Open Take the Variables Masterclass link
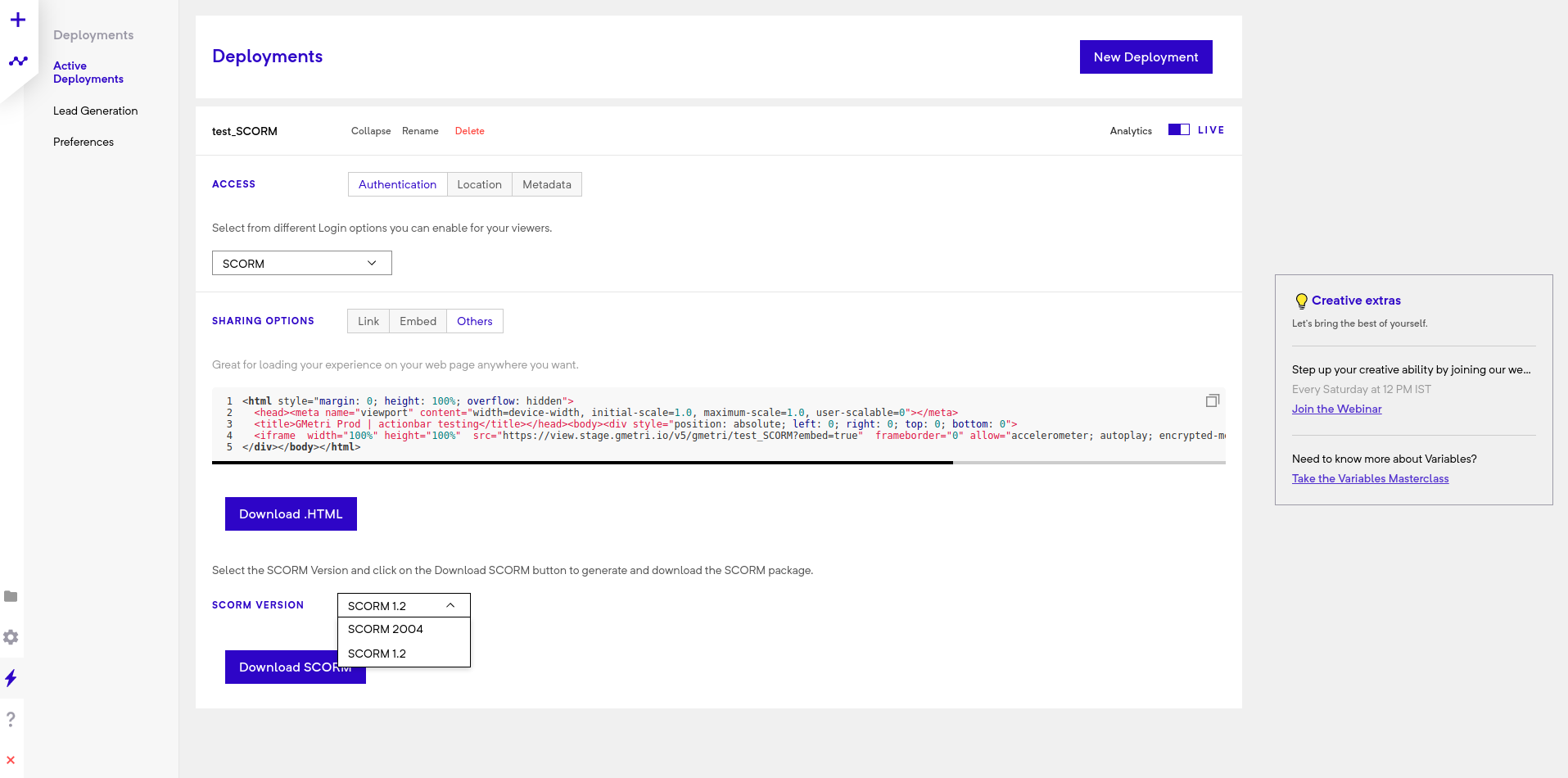This screenshot has width=1568, height=778. pyautogui.click(x=1370, y=478)
